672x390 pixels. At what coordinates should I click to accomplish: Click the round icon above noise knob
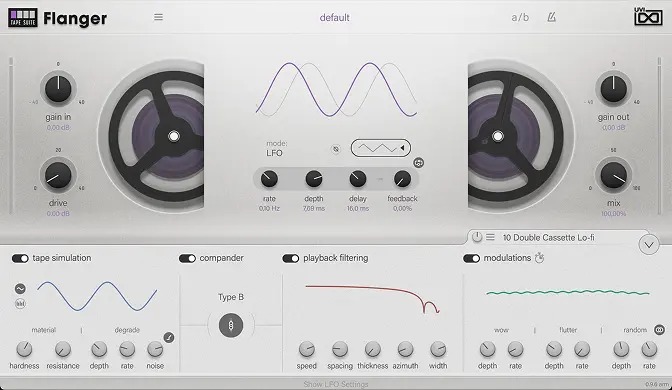pos(169,338)
